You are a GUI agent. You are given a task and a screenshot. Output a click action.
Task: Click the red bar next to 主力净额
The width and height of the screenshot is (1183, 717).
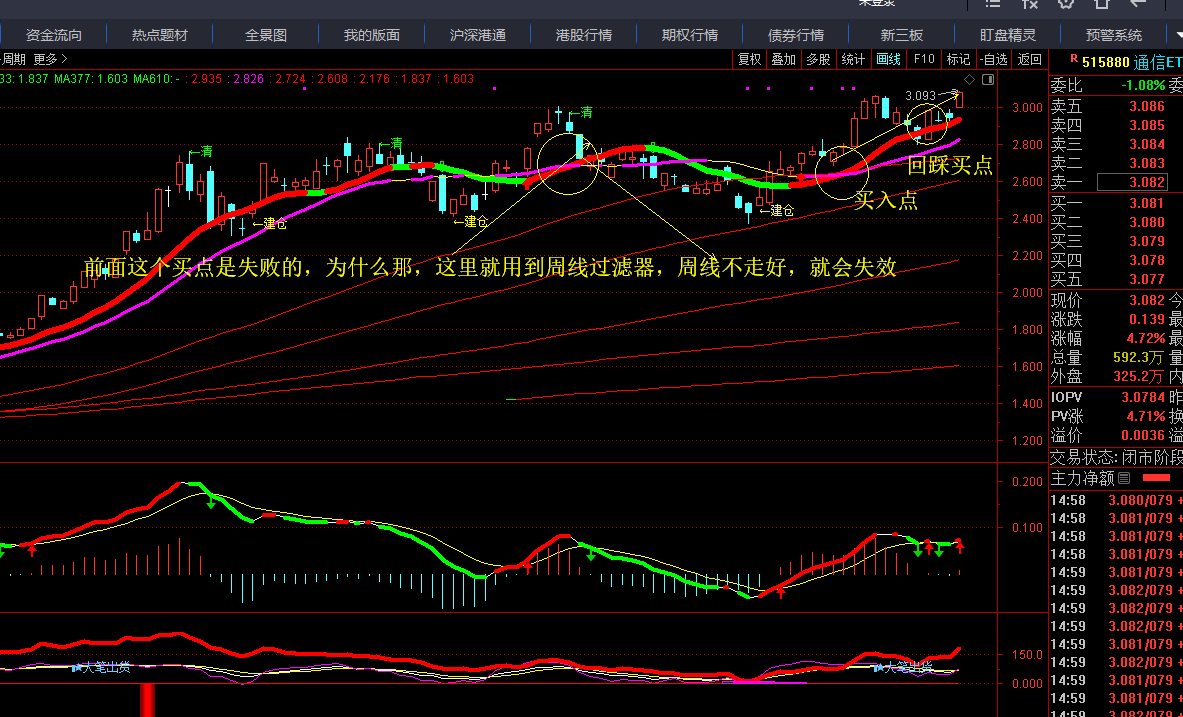coord(1157,478)
